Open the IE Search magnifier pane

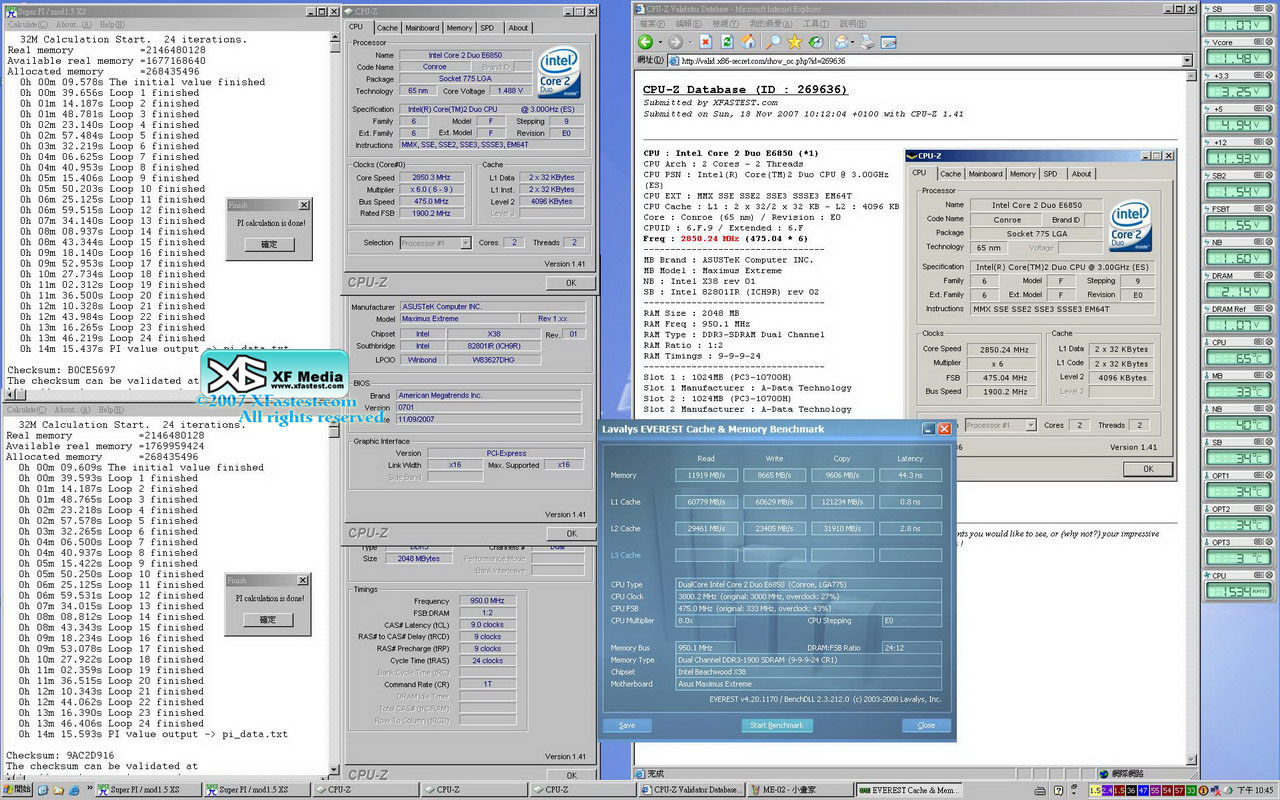click(x=773, y=42)
